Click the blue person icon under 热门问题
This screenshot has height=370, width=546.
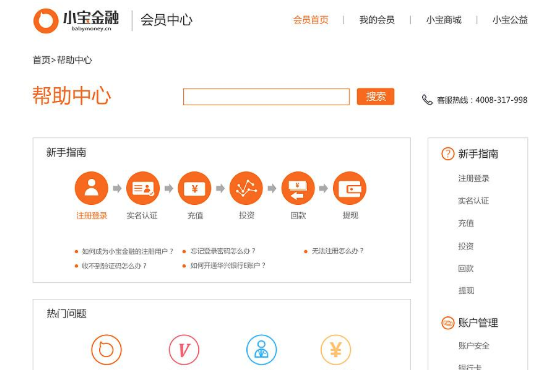click(262, 350)
